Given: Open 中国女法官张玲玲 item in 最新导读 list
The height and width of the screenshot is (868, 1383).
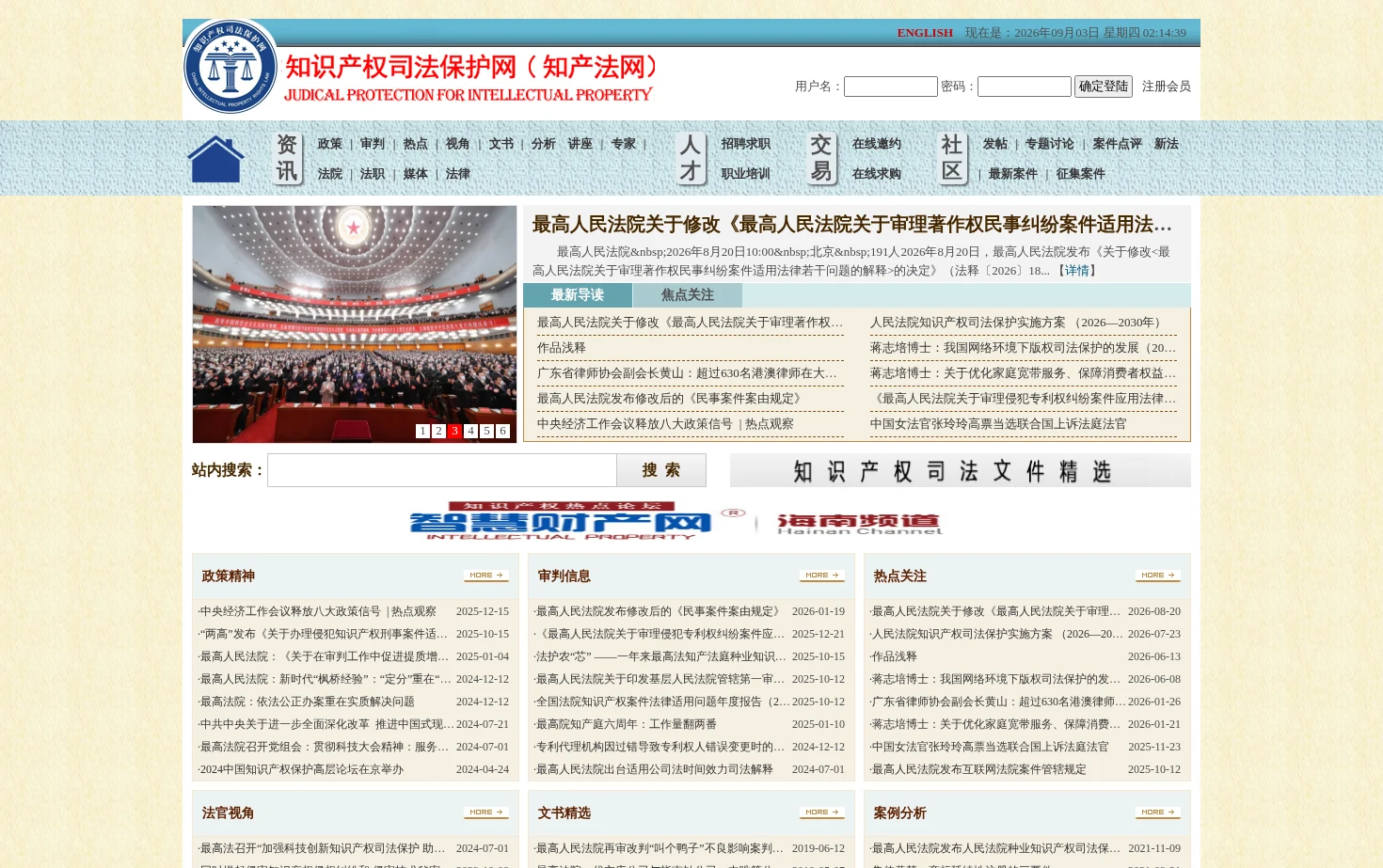Looking at the screenshot, I should coord(998,424).
